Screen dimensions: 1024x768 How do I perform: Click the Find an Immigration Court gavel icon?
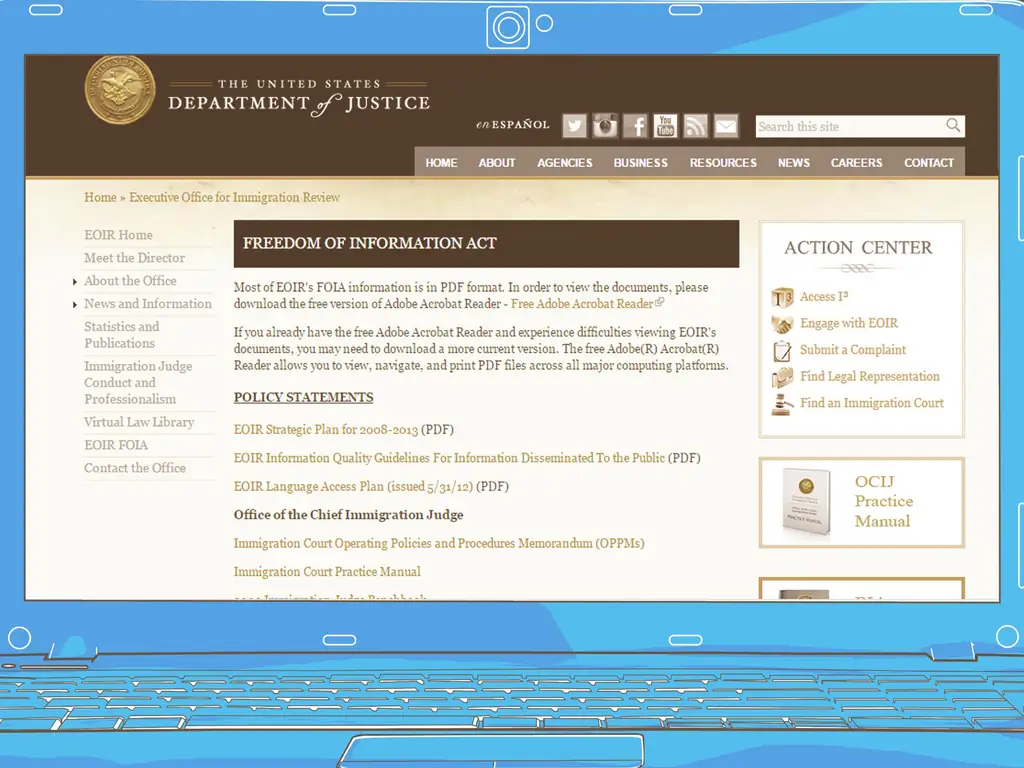click(x=782, y=404)
